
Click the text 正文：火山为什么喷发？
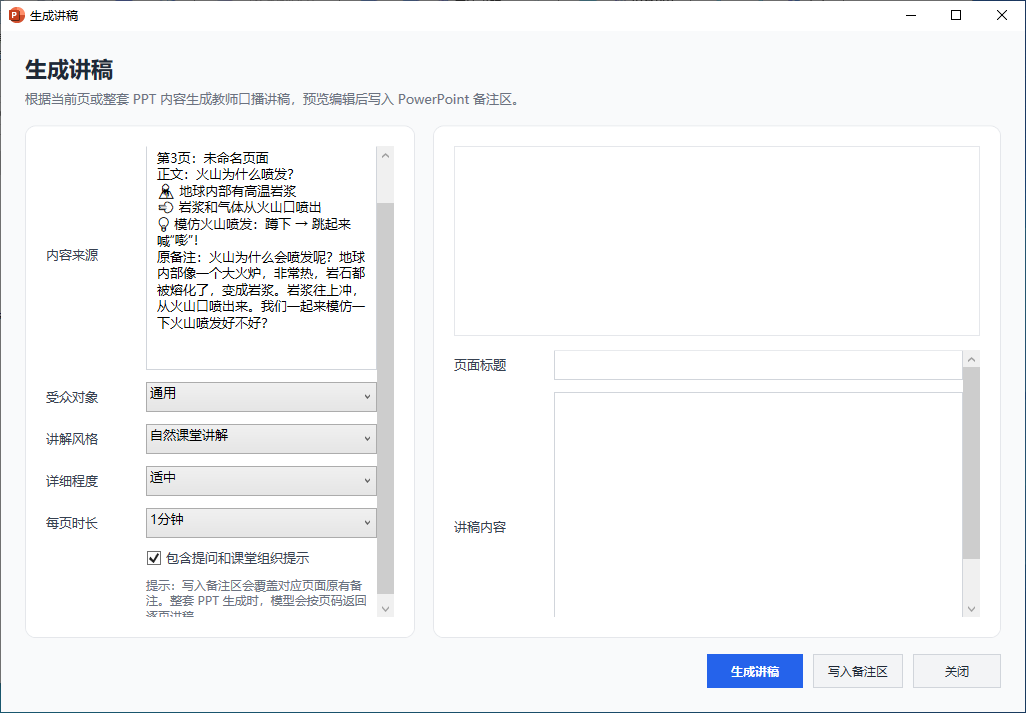point(226,174)
